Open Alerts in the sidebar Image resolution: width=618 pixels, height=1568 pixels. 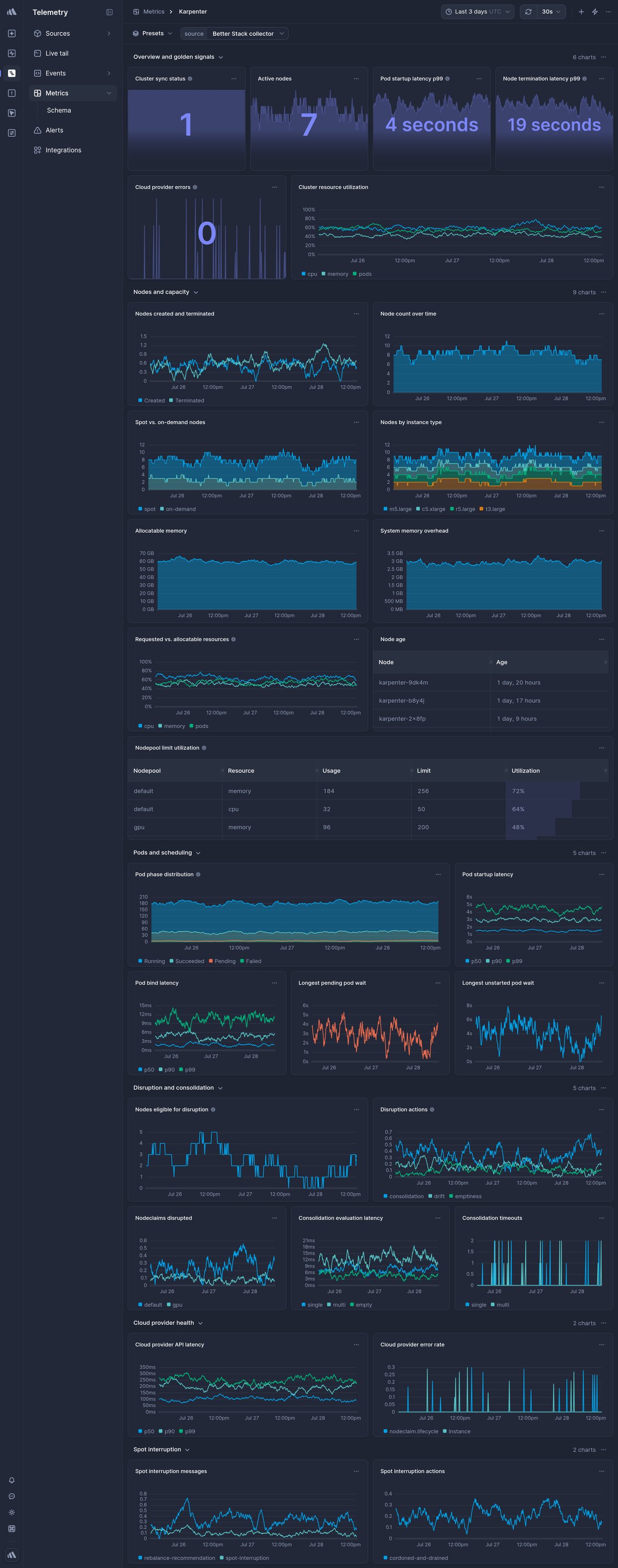tap(73, 130)
